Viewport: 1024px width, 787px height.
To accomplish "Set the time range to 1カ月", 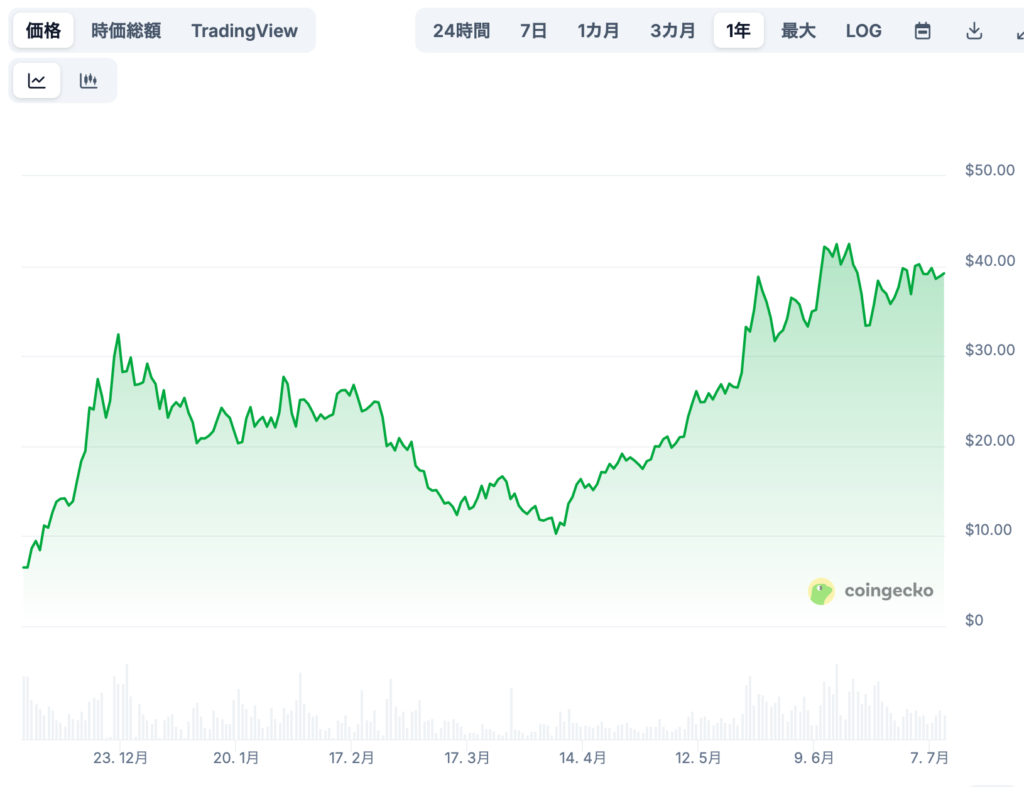I will [x=598, y=31].
